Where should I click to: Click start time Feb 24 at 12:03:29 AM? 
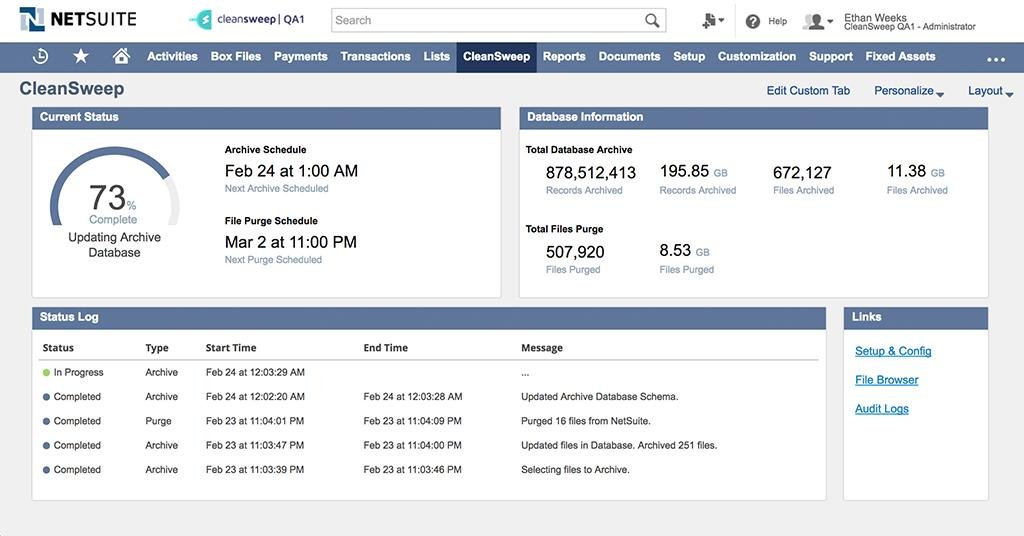pos(255,373)
